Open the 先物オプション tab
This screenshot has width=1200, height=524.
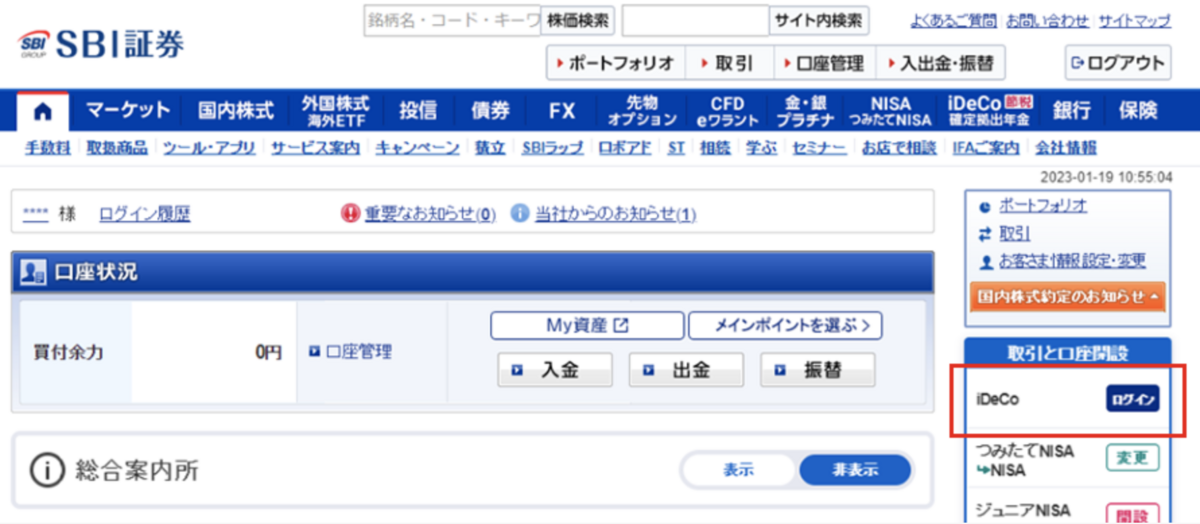click(x=642, y=111)
